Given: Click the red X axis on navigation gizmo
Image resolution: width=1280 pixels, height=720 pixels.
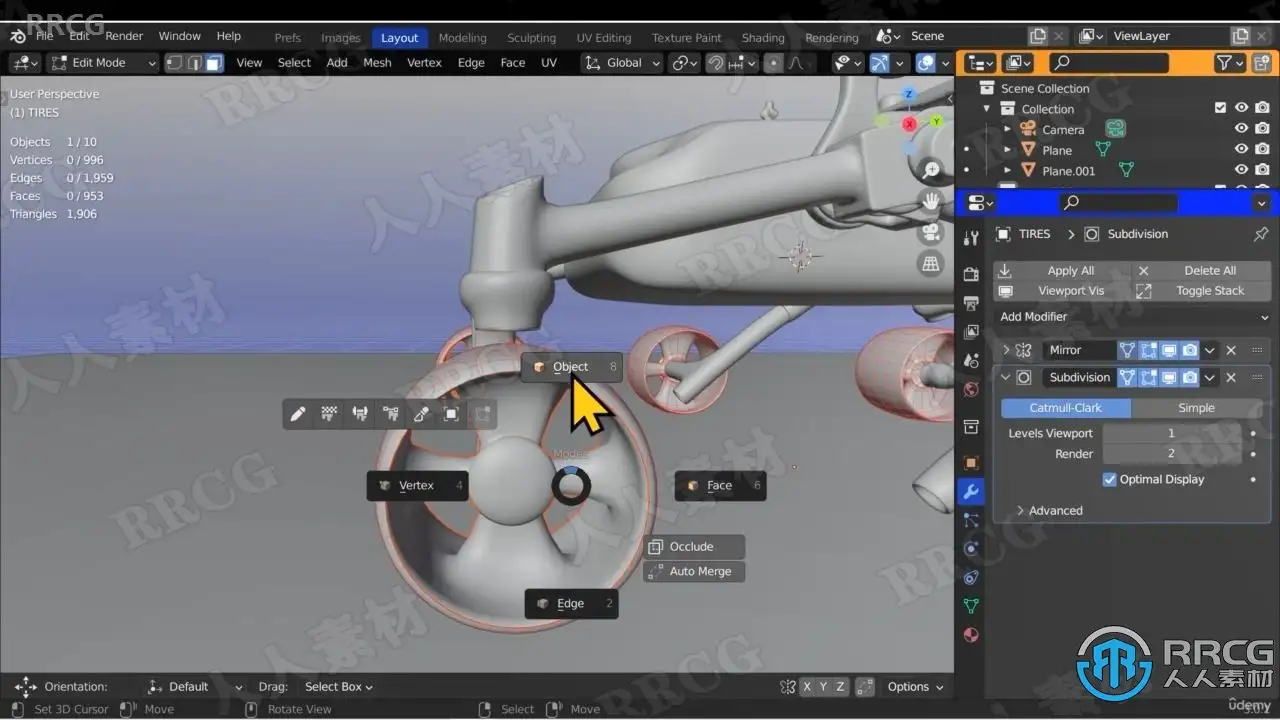Looking at the screenshot, I should coord(909,124).
